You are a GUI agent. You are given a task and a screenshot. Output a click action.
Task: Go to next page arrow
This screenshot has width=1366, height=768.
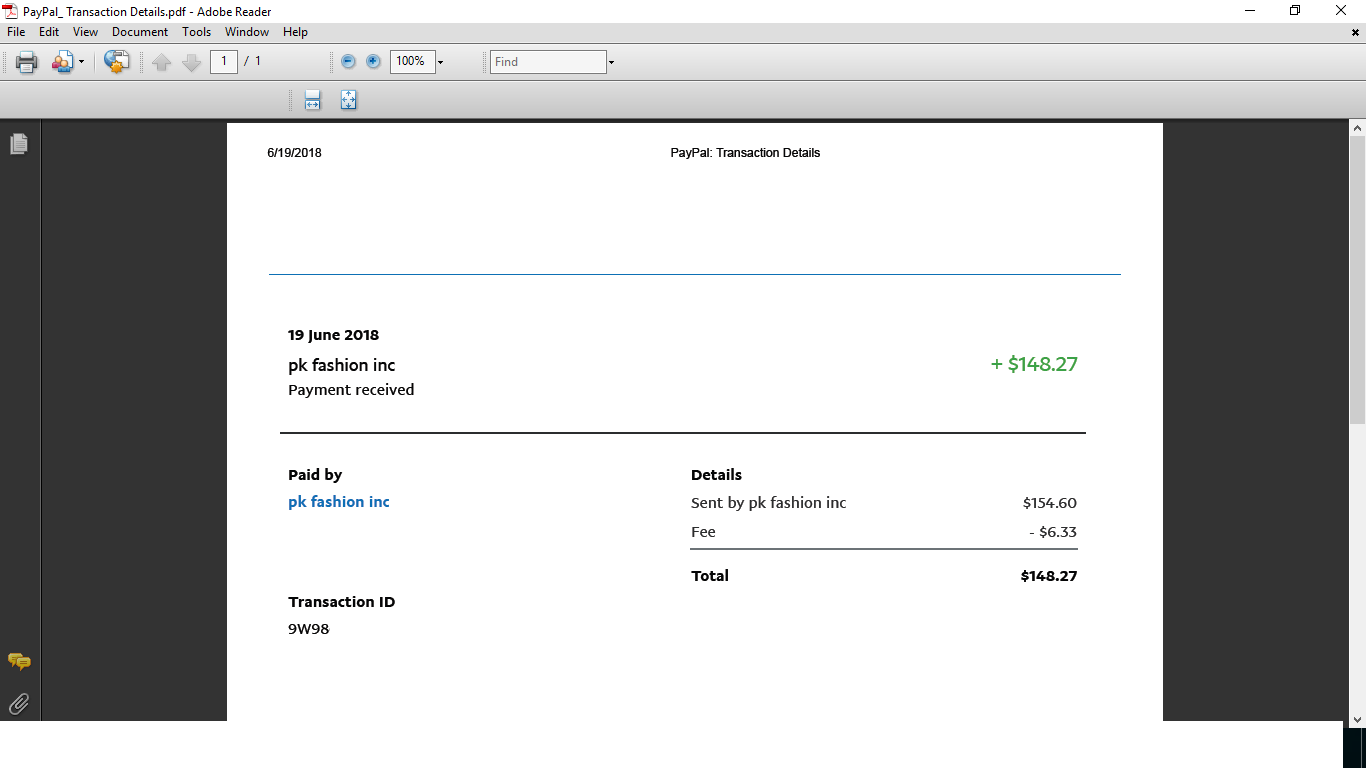coord(192,62)
